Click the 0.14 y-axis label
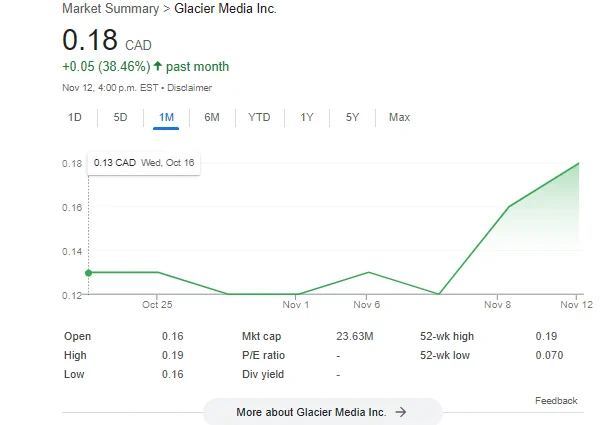 [72, 252]
